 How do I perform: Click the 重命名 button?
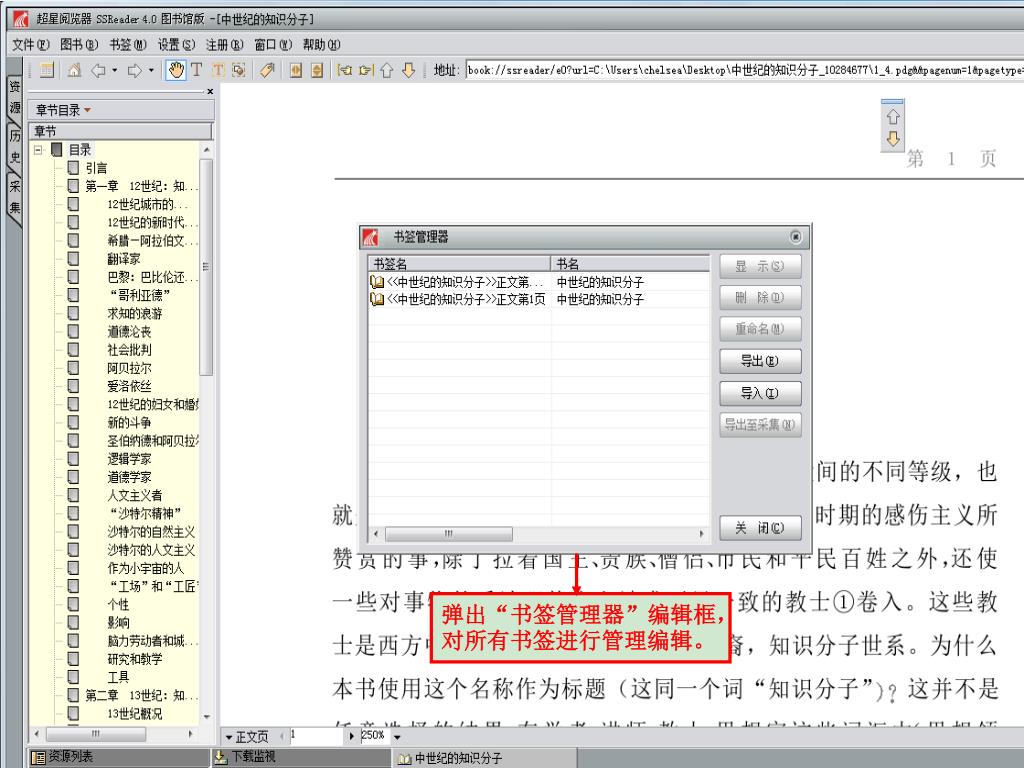pyautogui.click(x=760, y=328)
